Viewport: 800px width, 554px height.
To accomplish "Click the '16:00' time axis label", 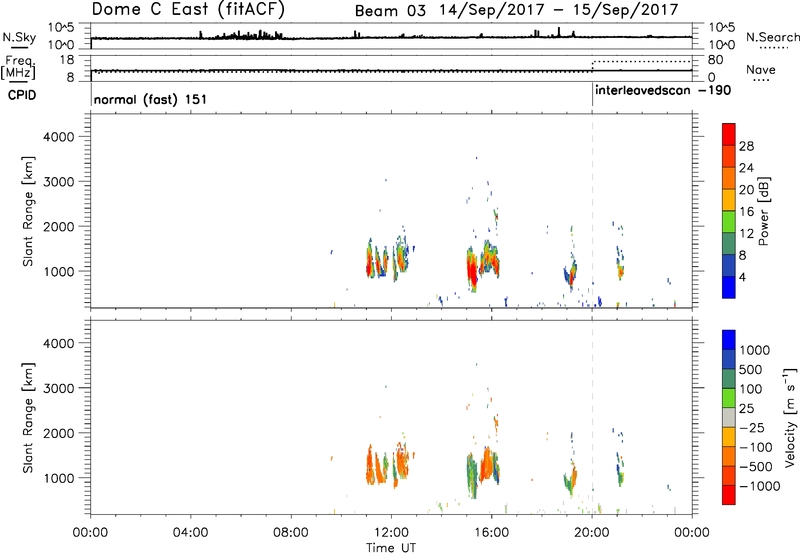I will click(491, 533).
